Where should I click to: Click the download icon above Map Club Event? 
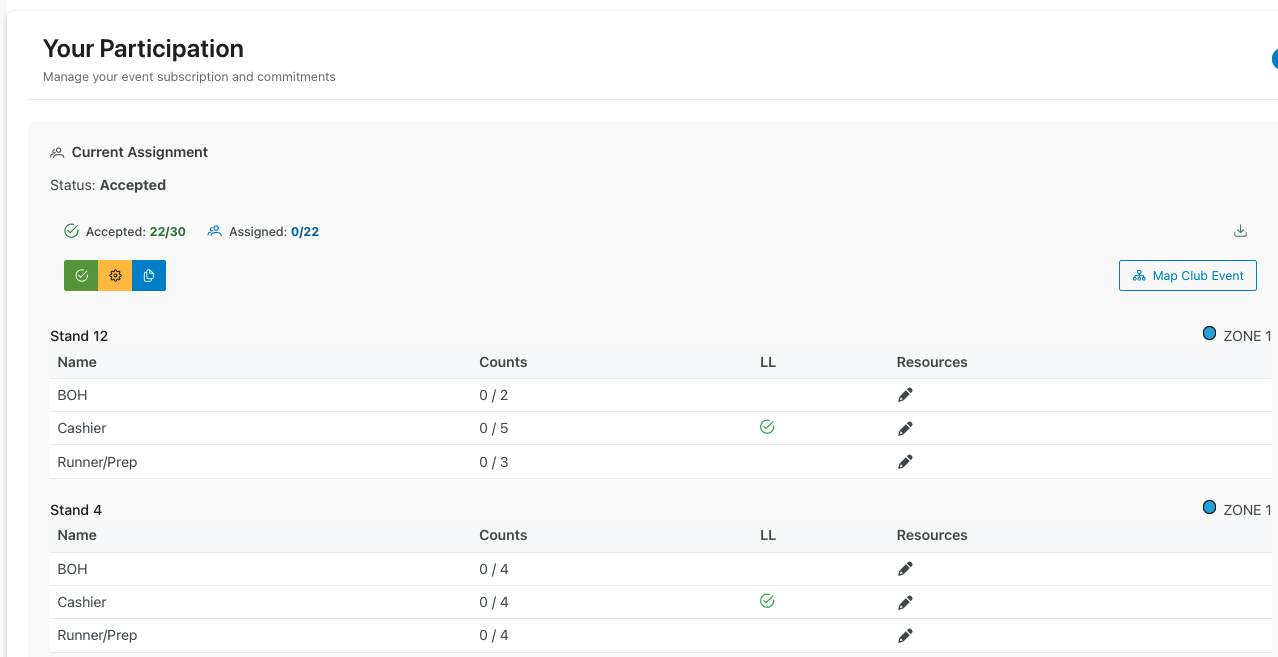[x=1240, y=231]
